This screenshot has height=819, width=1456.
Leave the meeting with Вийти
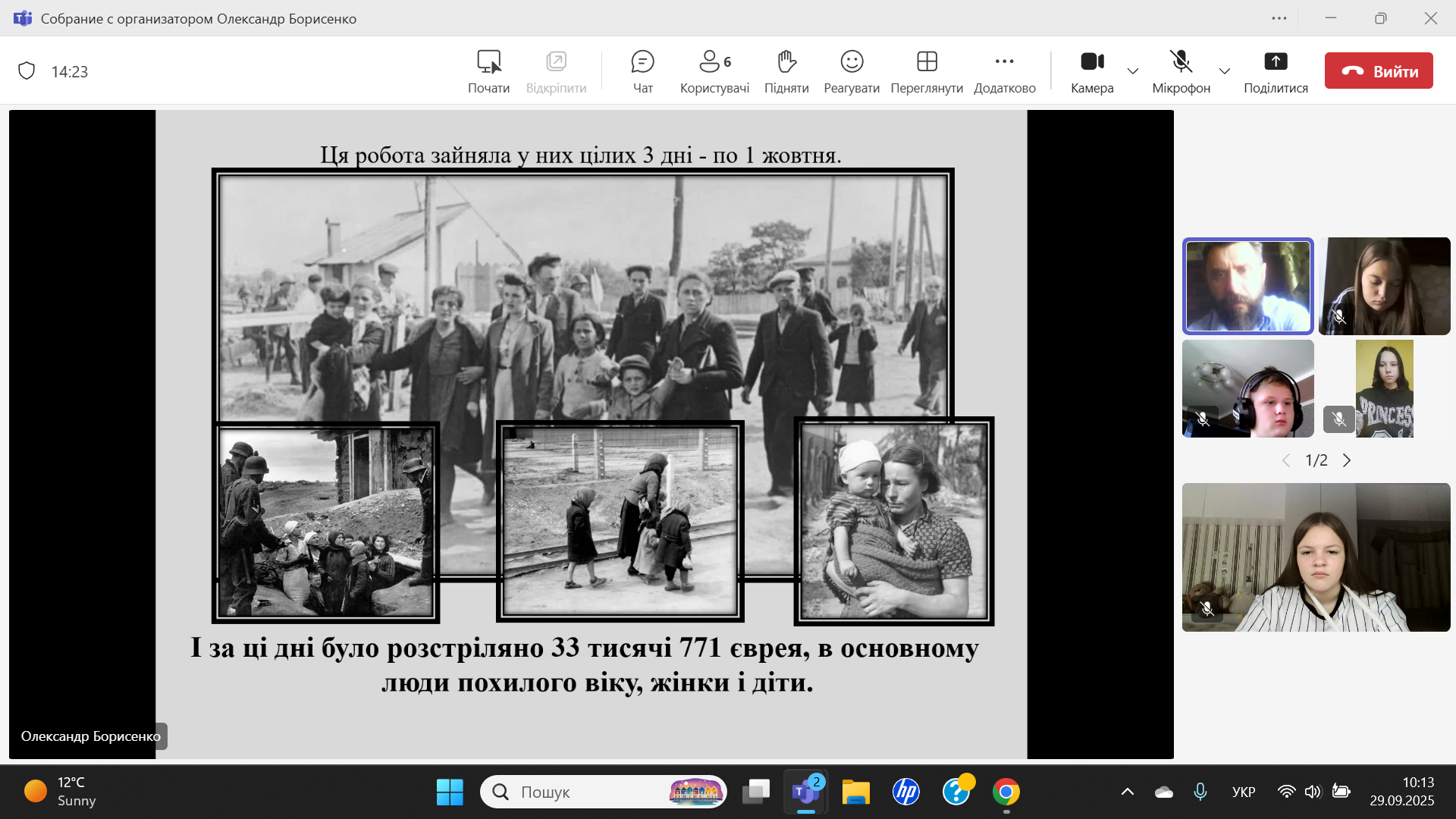pyautogui.click(x=1379, y=71)
